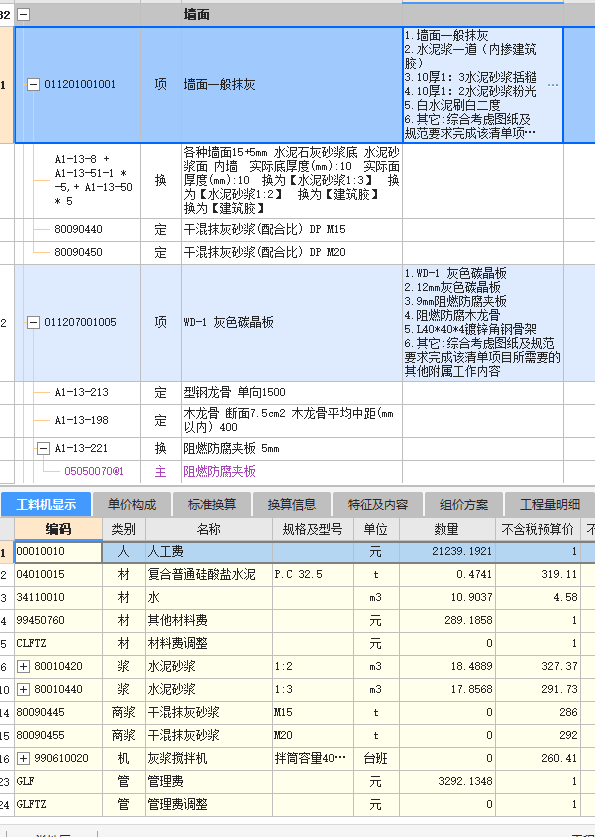Select the 人工费 name cell

point(209,551)
